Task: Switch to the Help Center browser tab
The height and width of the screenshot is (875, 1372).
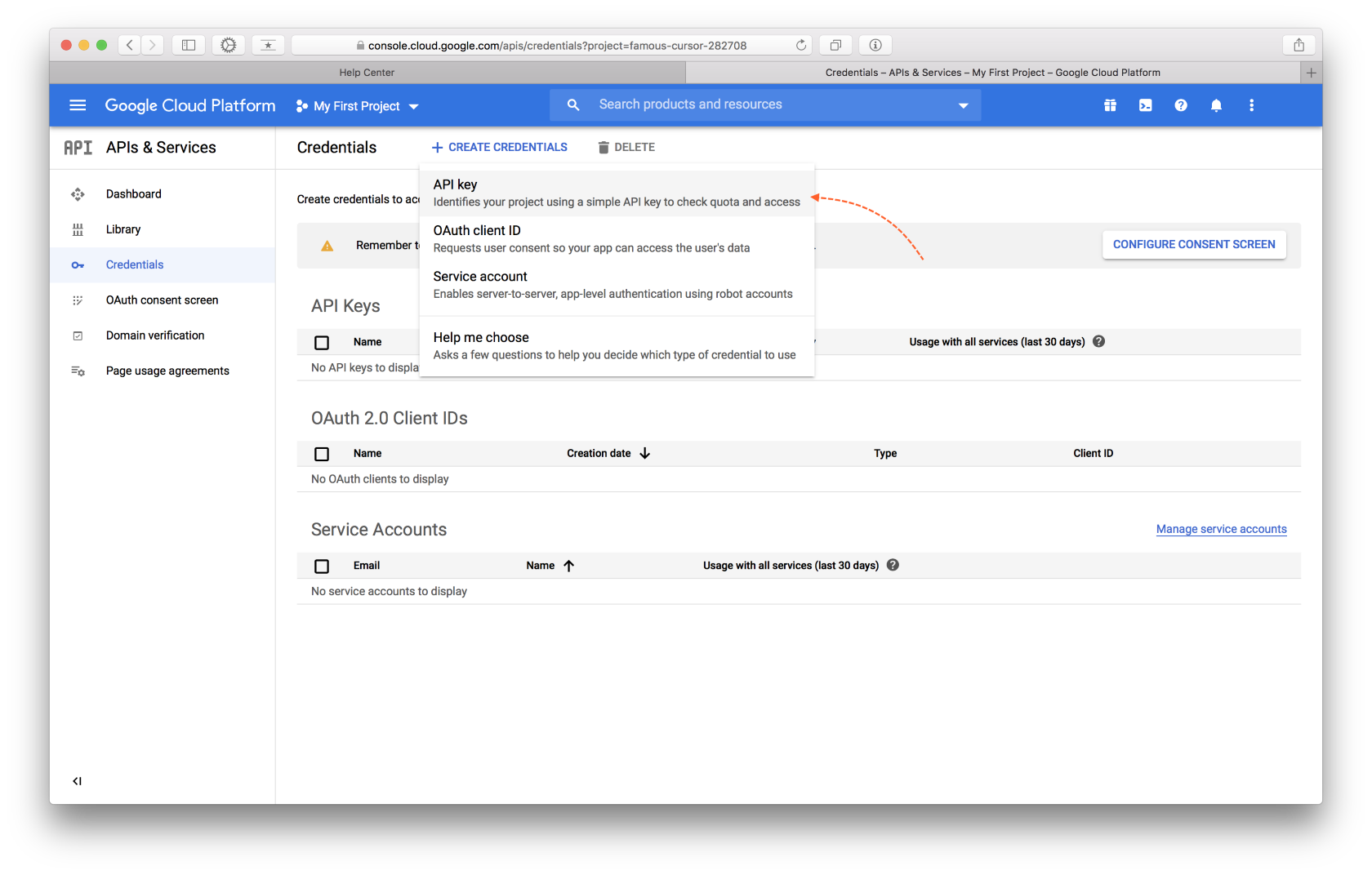Action: 367,73
